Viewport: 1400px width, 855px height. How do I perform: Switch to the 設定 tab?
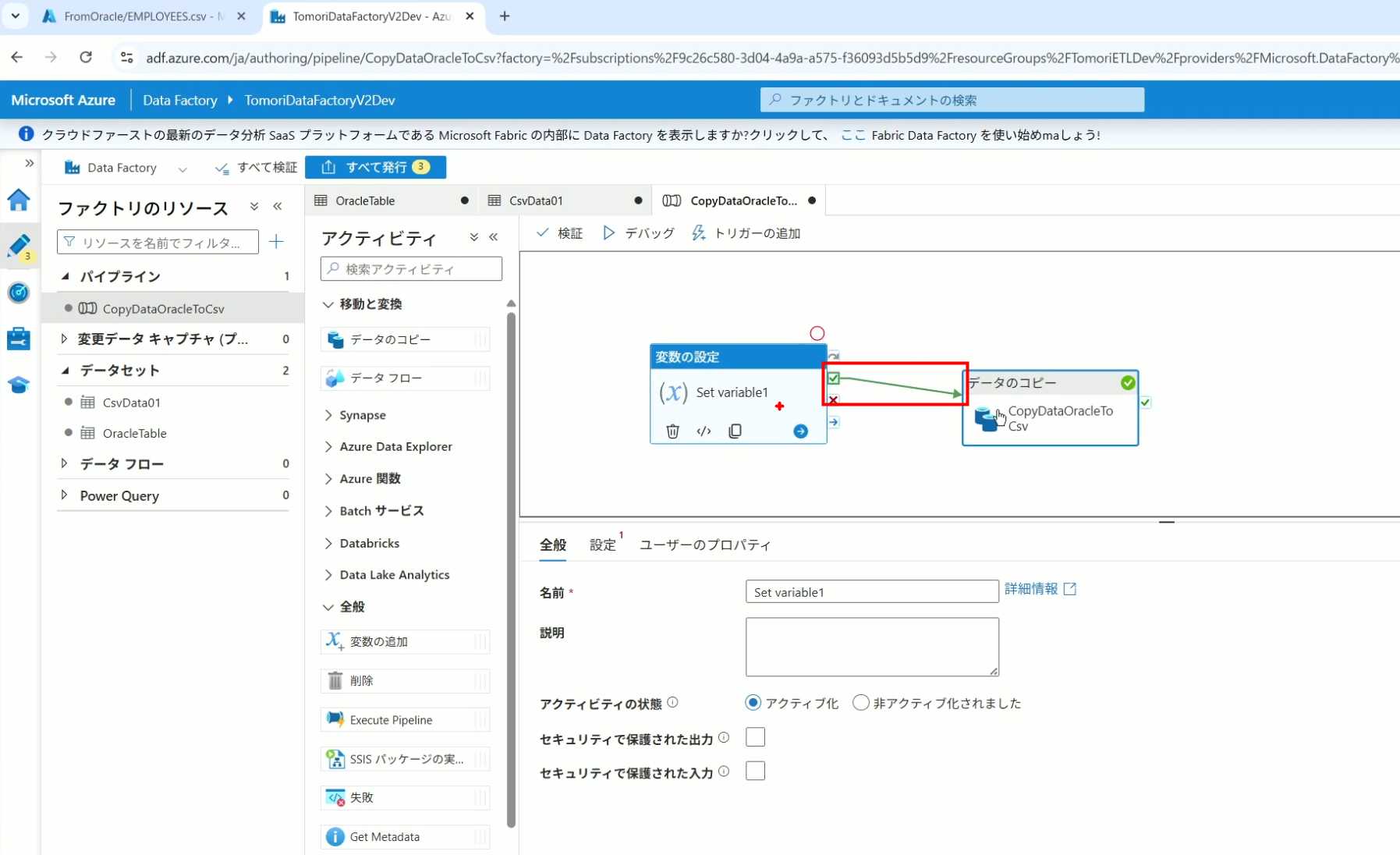click(x=602, y=545)
